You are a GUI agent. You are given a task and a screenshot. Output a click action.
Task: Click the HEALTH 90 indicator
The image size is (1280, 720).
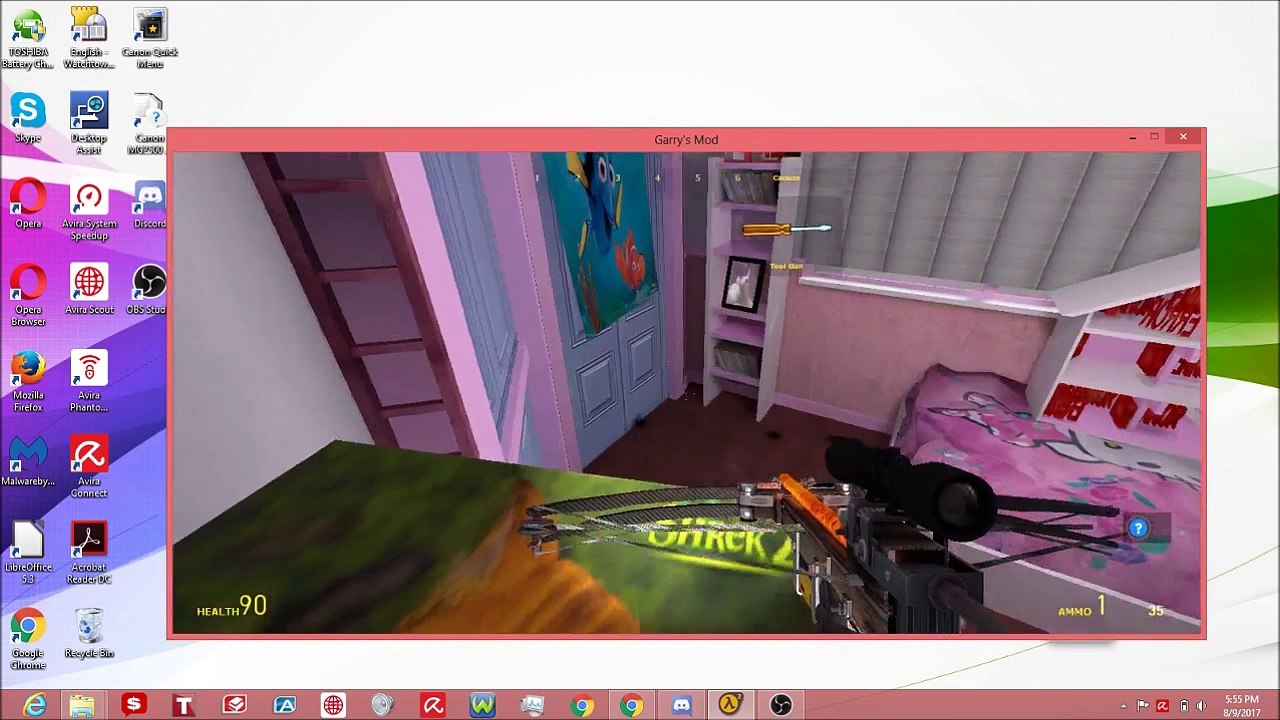click(232, 606)
